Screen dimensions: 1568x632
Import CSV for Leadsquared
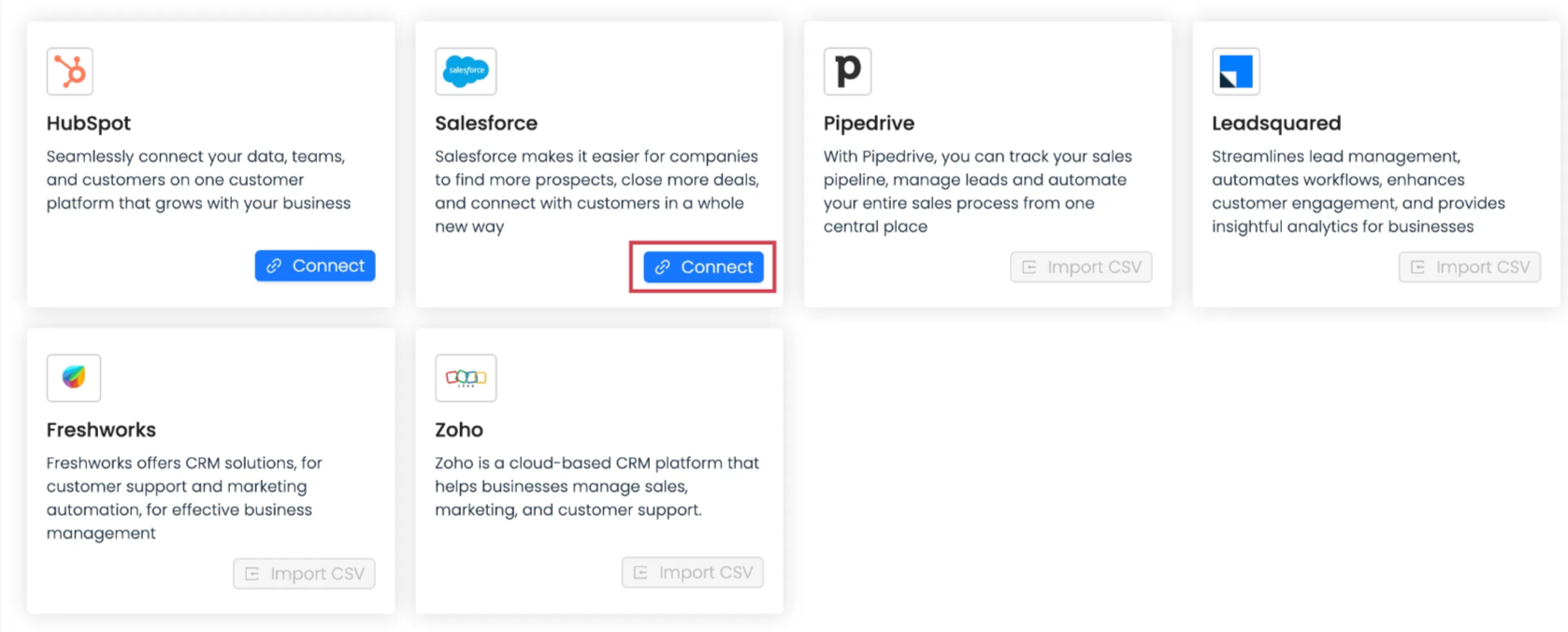pyautogui.click(x=1469, y=267)
